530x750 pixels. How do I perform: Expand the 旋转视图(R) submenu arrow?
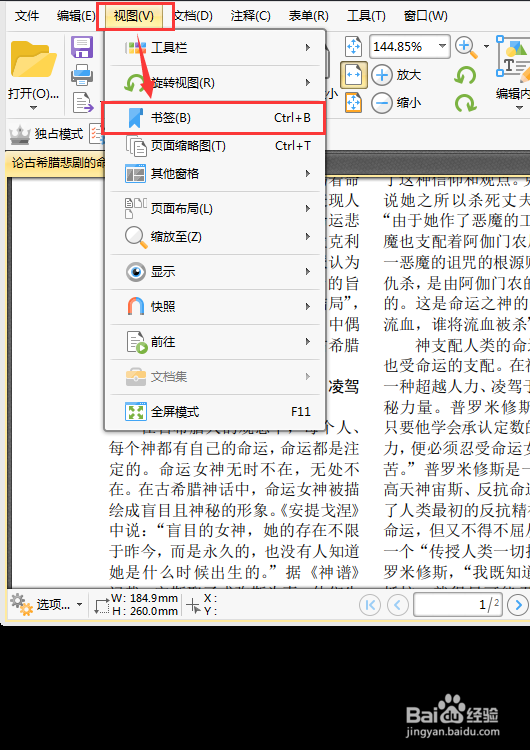[308, 83]
